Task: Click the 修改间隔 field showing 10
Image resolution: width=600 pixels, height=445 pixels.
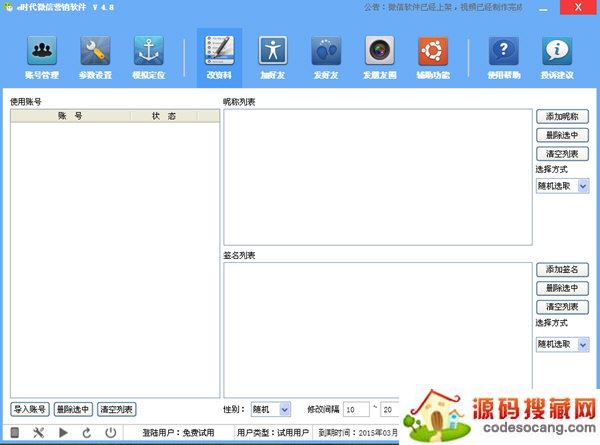Action: tap(355, 409)
